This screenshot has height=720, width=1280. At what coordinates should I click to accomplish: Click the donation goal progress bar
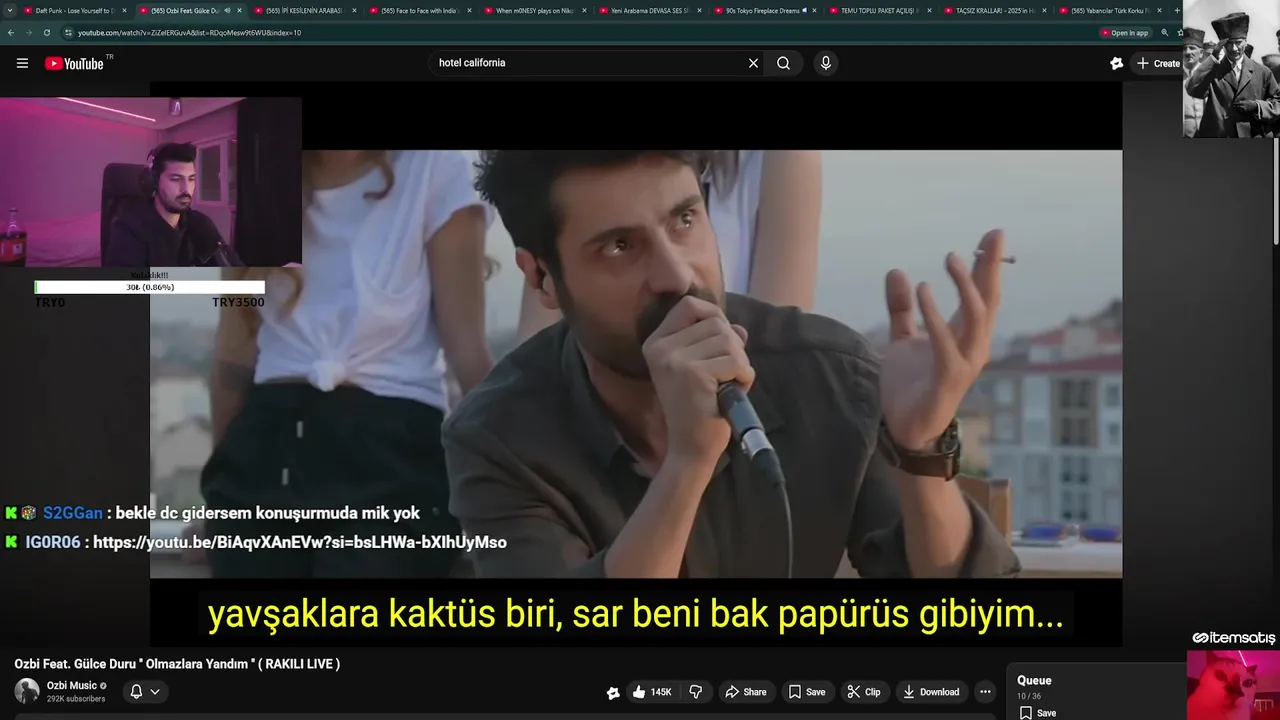click(150, 287)
